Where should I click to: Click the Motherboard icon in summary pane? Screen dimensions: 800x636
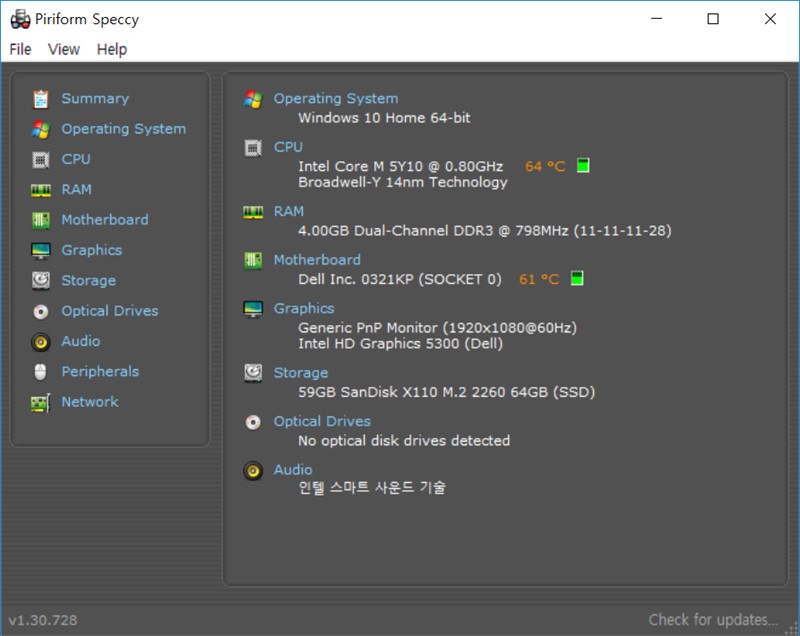(x=253, y=261)
